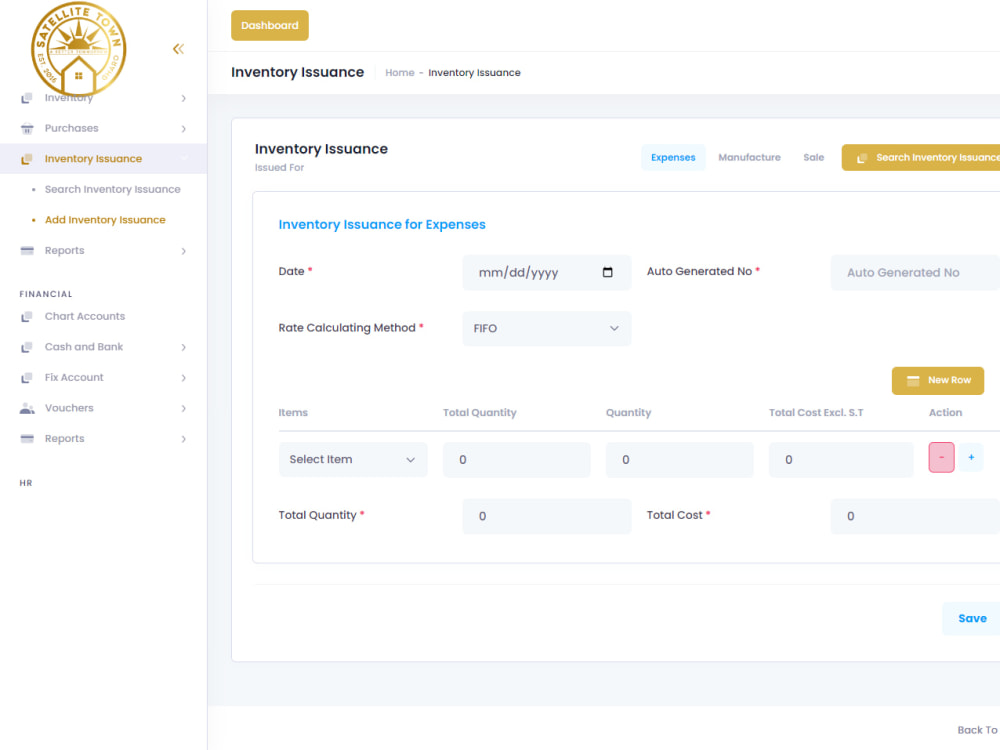This screenshot has height=750, width=1000.
Task: Open Add Inventory Issuance submenu item
Action: (105, 220)
